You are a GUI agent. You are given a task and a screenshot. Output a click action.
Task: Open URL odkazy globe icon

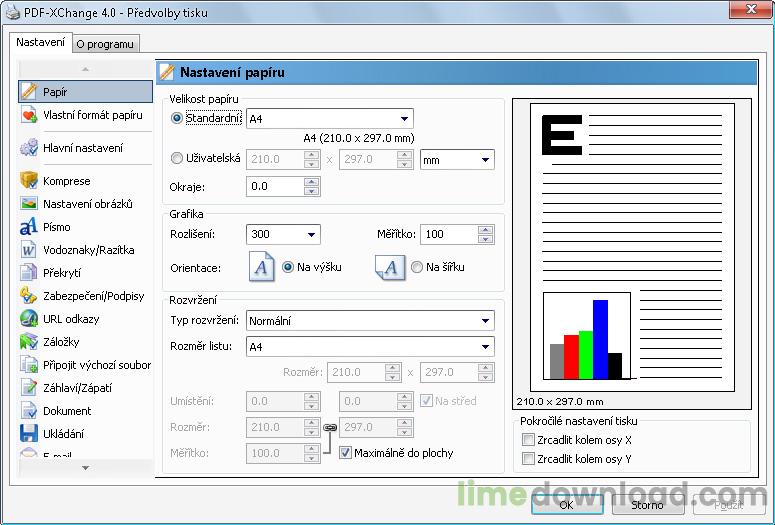click(29, 319)
